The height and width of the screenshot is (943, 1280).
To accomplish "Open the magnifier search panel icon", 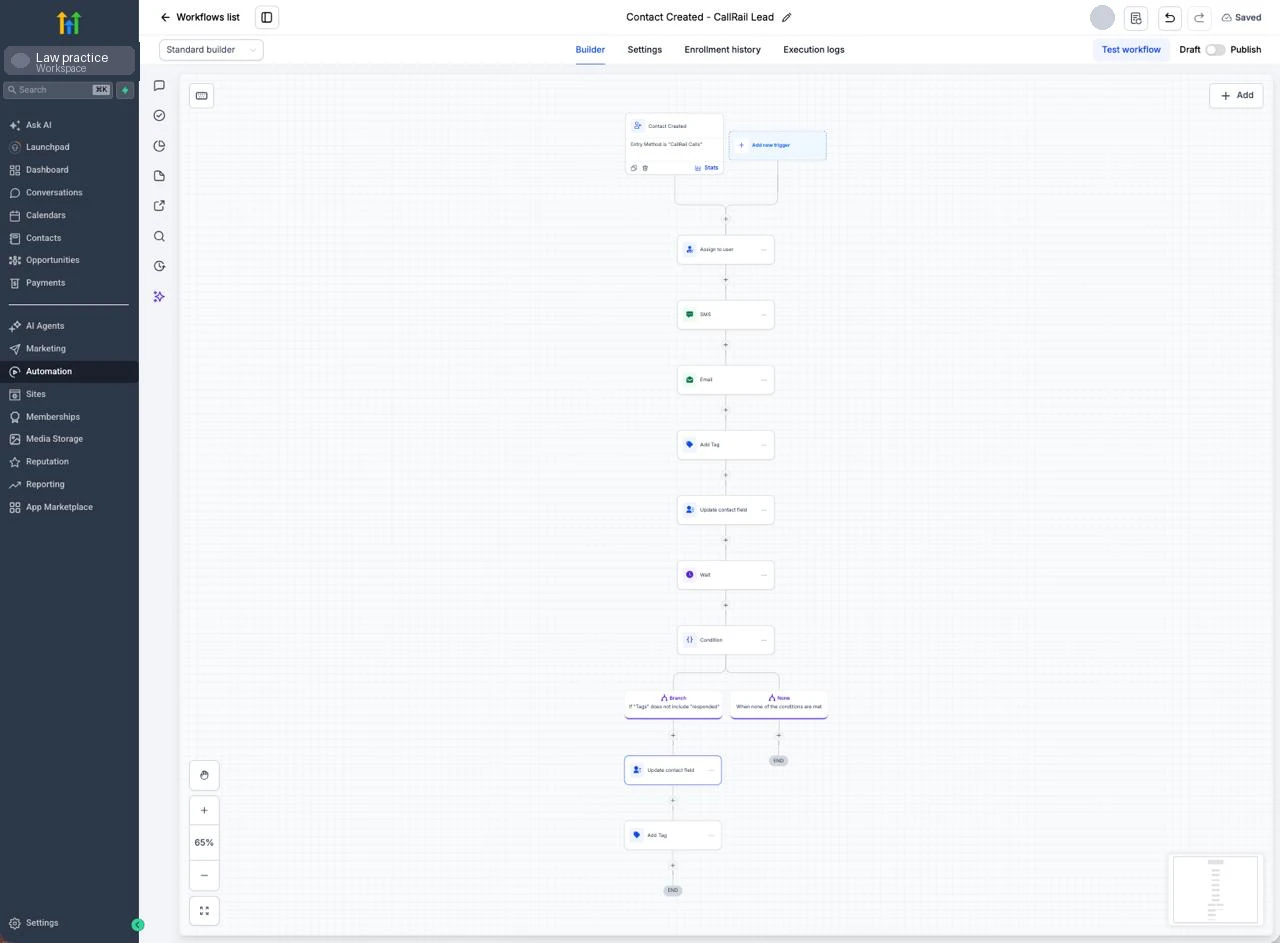I will pos(159,236).
